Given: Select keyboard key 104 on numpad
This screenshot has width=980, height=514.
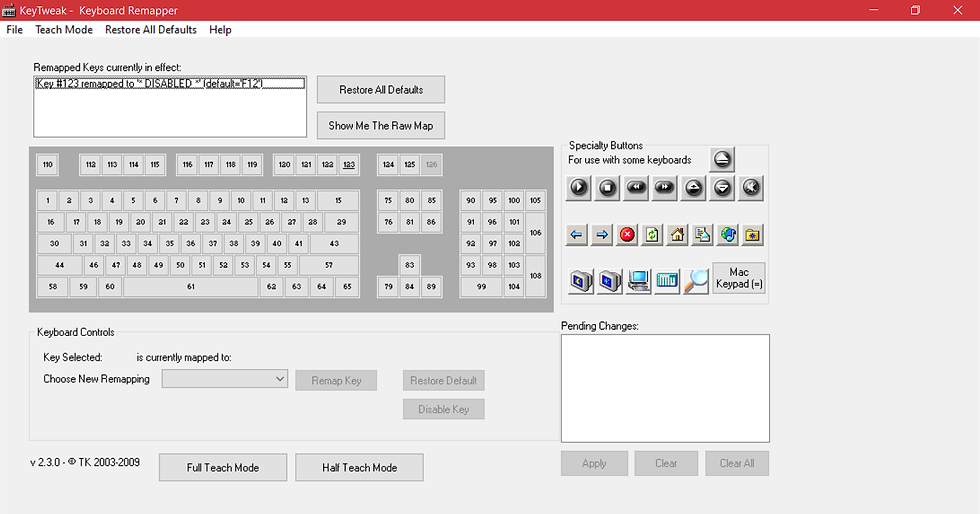Looking at the screenshot, I should coord(514,286).
